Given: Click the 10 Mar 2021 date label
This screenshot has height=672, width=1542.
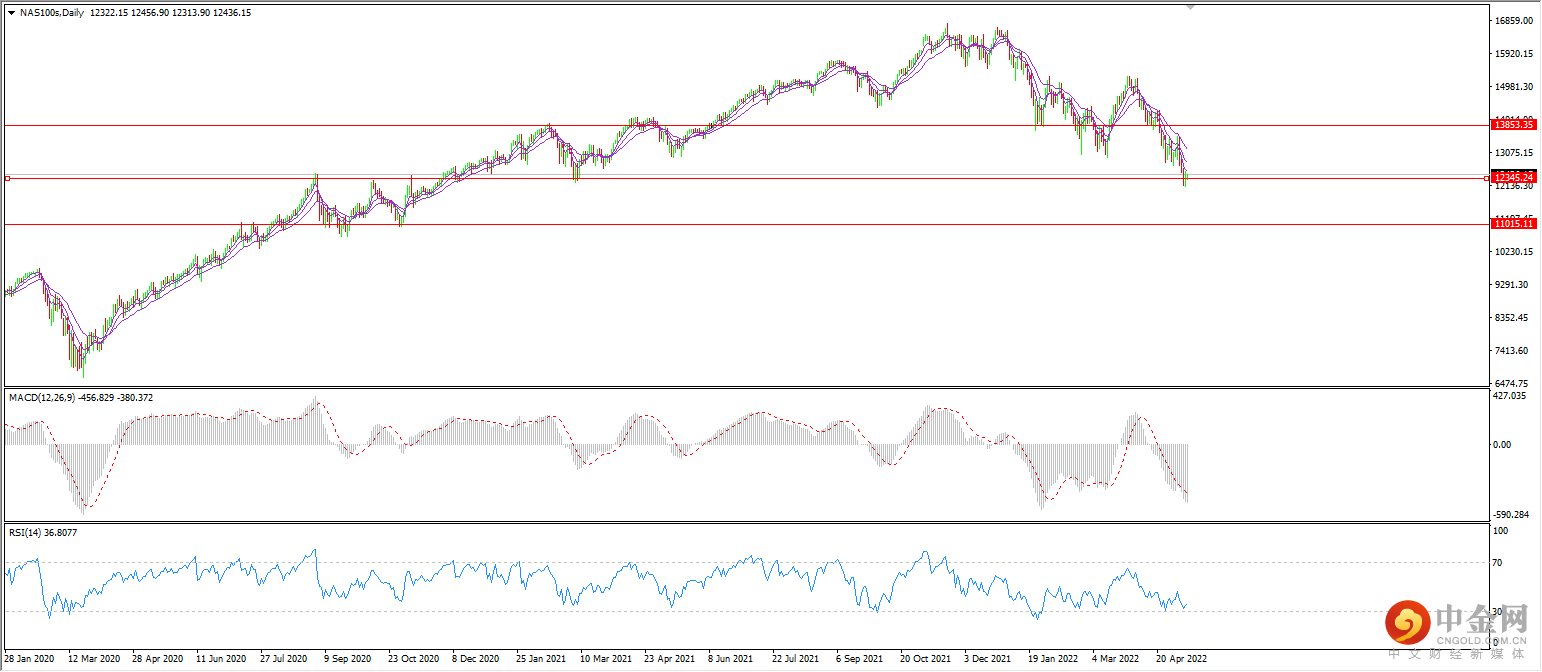Looking at the screenshot, I should [x=606, y=659].
